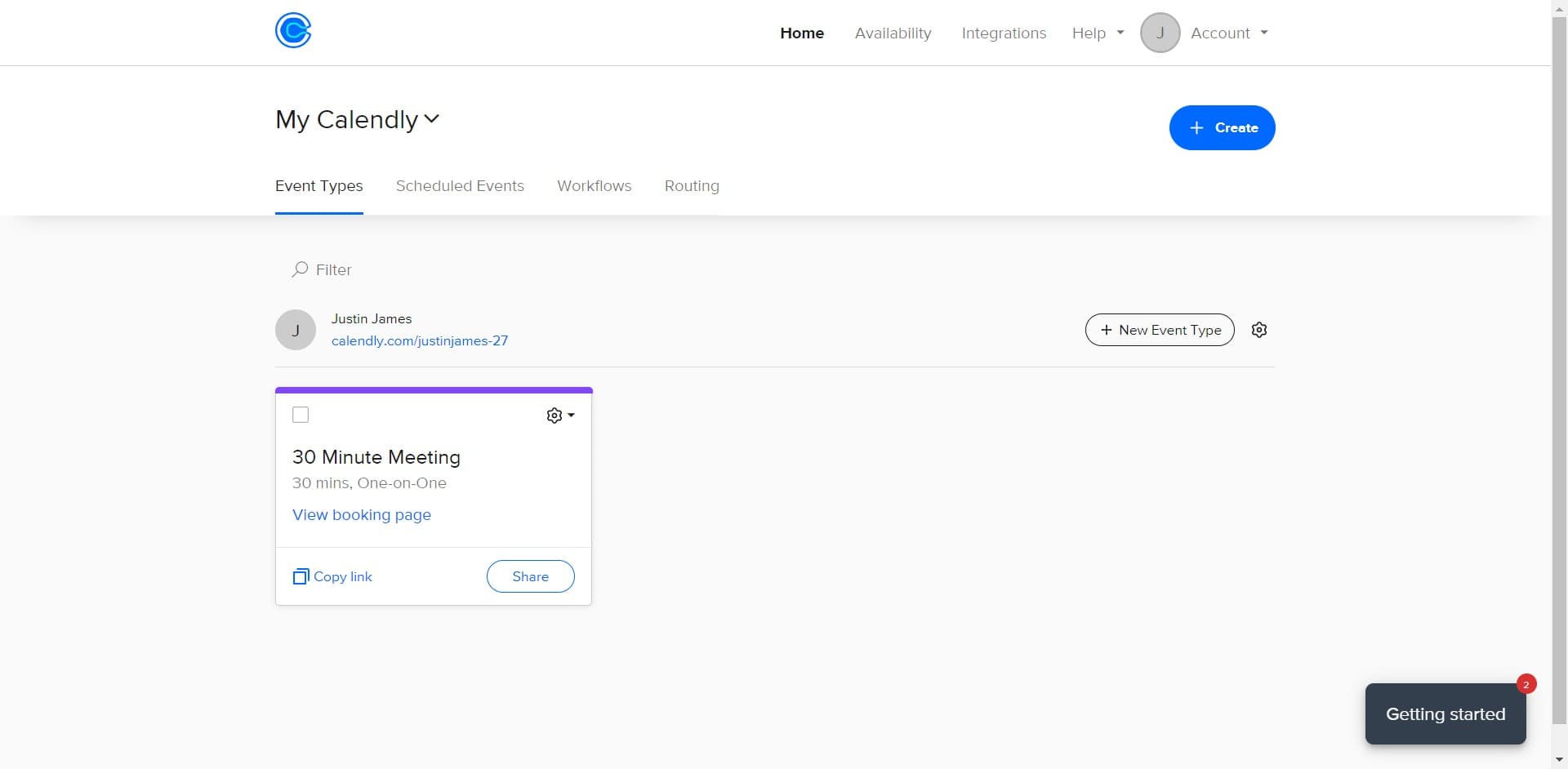Switch to the Scheduled Events tab
The image size is (1568, 769).
460,186
